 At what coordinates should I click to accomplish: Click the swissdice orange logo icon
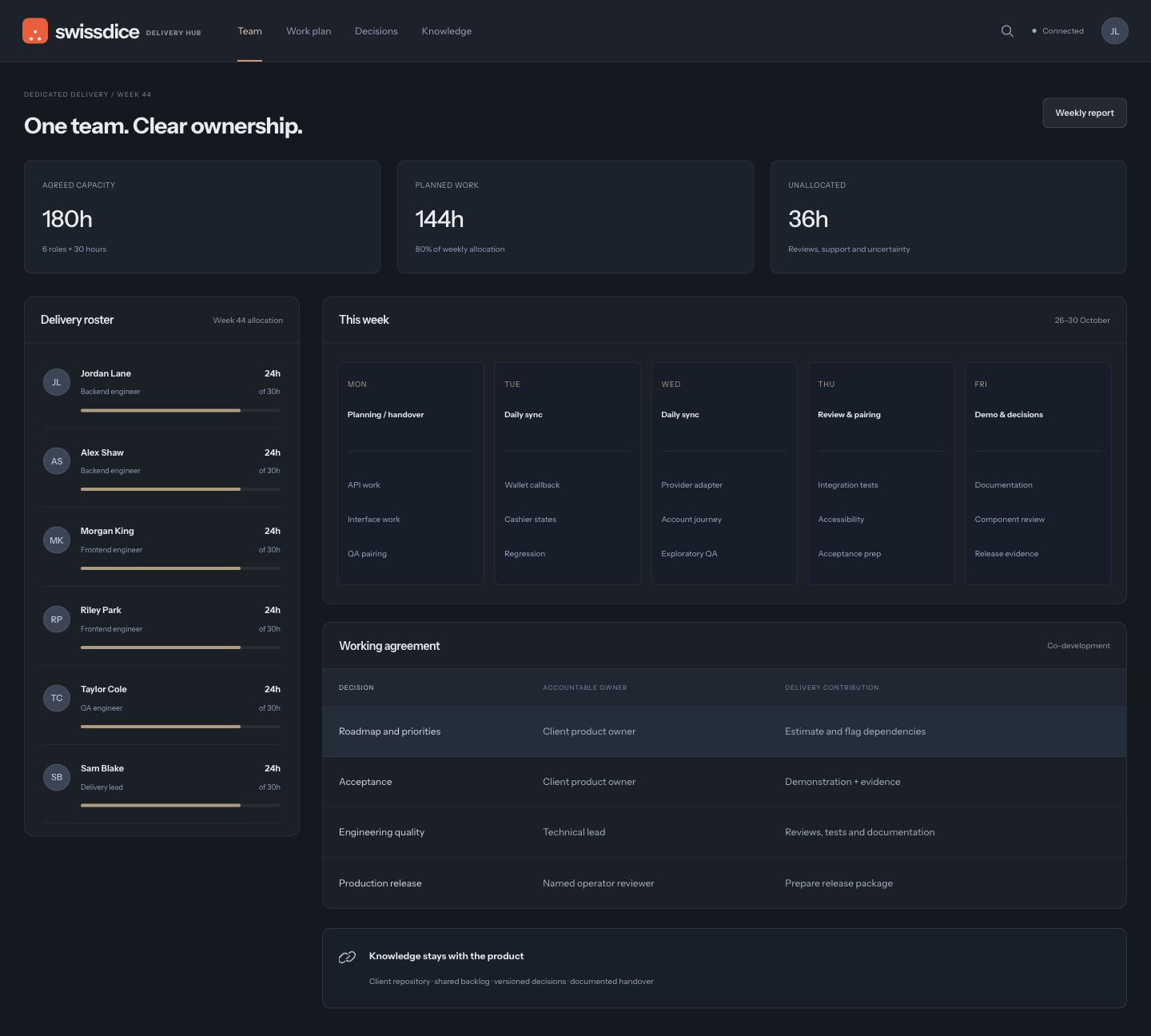[35, 31]
